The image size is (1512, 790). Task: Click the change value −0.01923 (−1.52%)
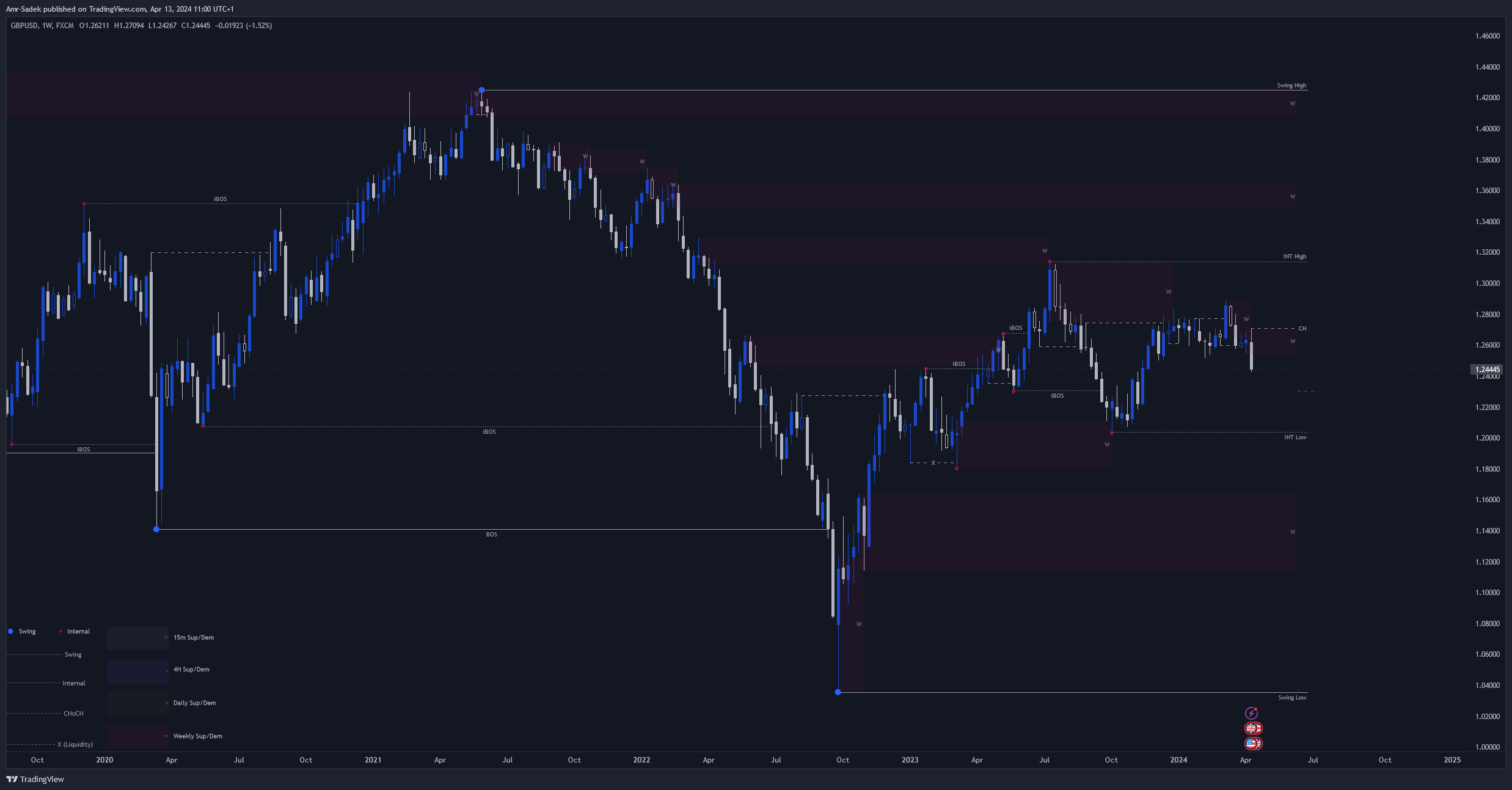[x=244, y=26]
